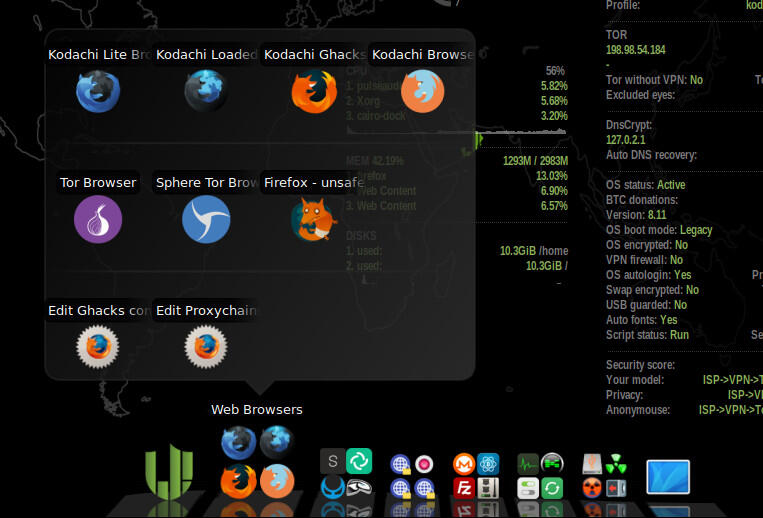Select DnsCrypt address 127.0.2.1
763x518 pixels.
(x=625, y=140)
